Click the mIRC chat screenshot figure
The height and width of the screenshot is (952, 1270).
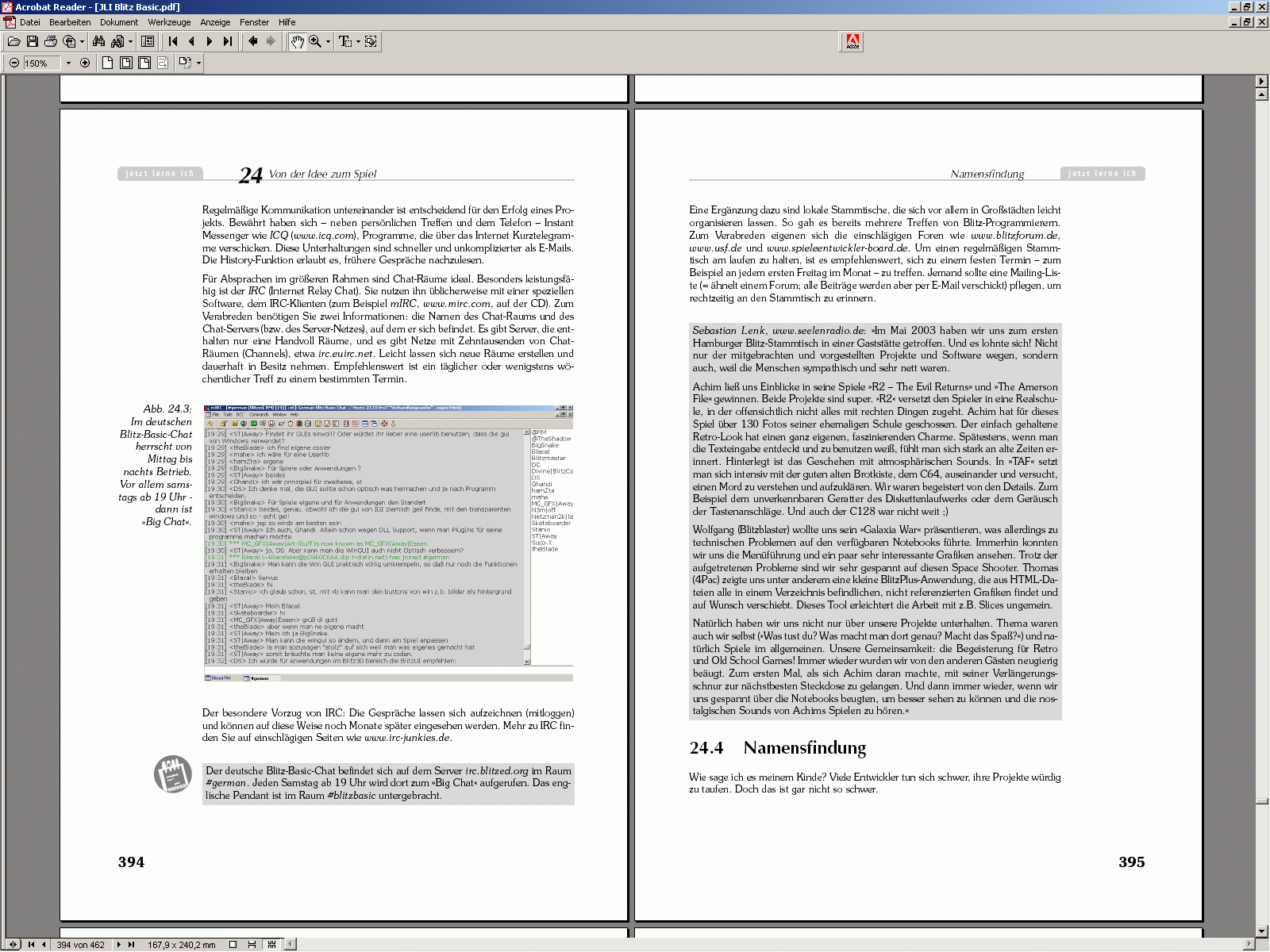(x=388, y=543)
